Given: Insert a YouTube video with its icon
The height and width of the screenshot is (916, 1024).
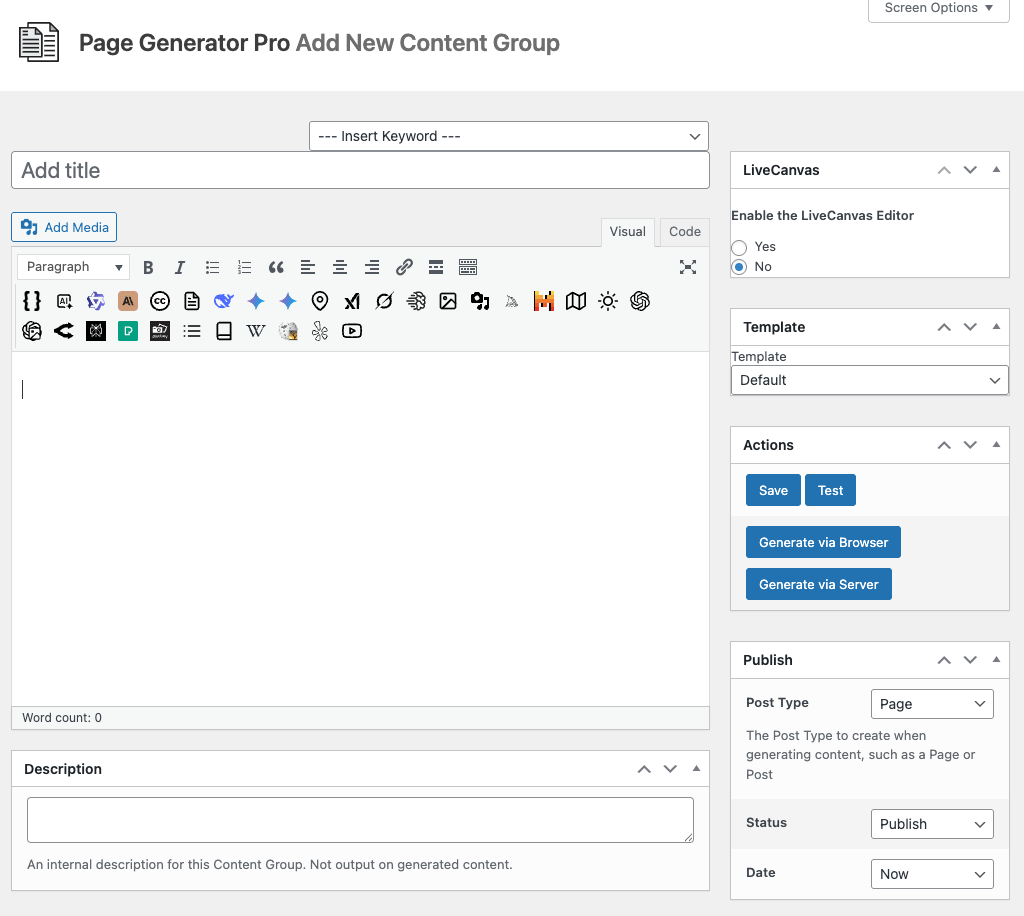Looking at the screenshot, I should pyautogui.click(x=351, y=331).
